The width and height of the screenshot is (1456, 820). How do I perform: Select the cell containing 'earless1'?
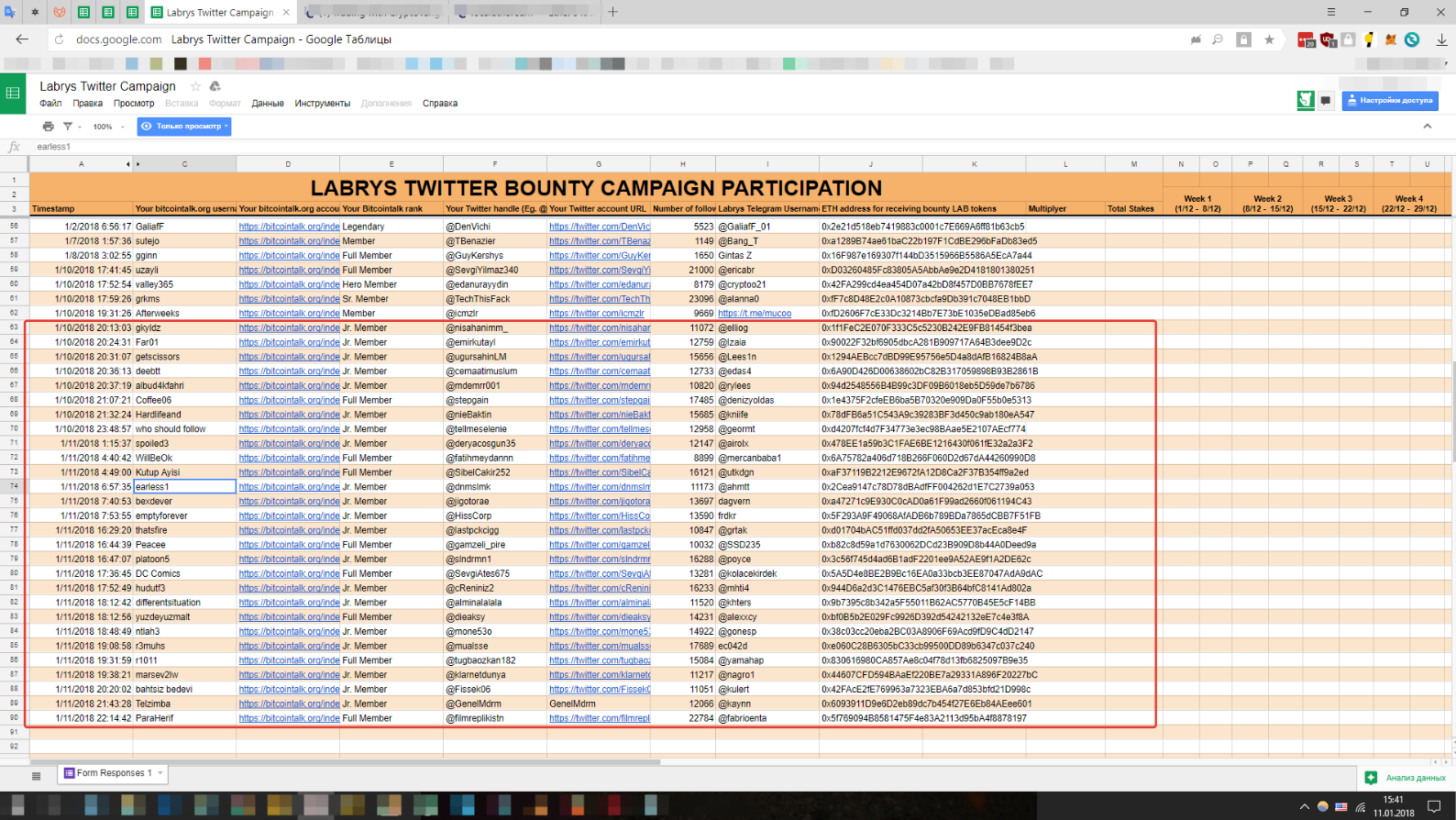coord(184,487)
